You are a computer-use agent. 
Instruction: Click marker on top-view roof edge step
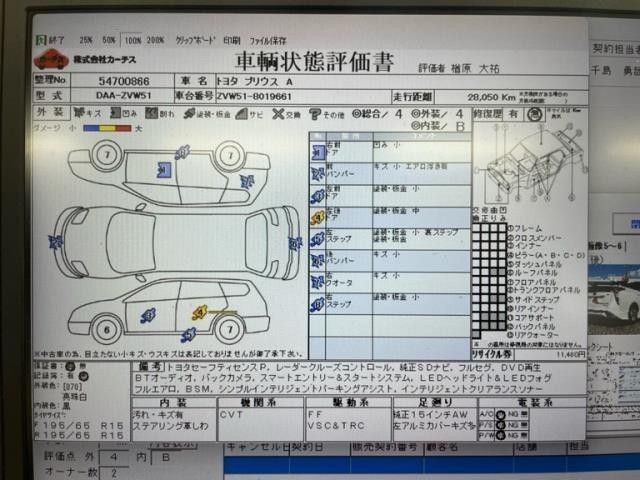pos(182,152)
